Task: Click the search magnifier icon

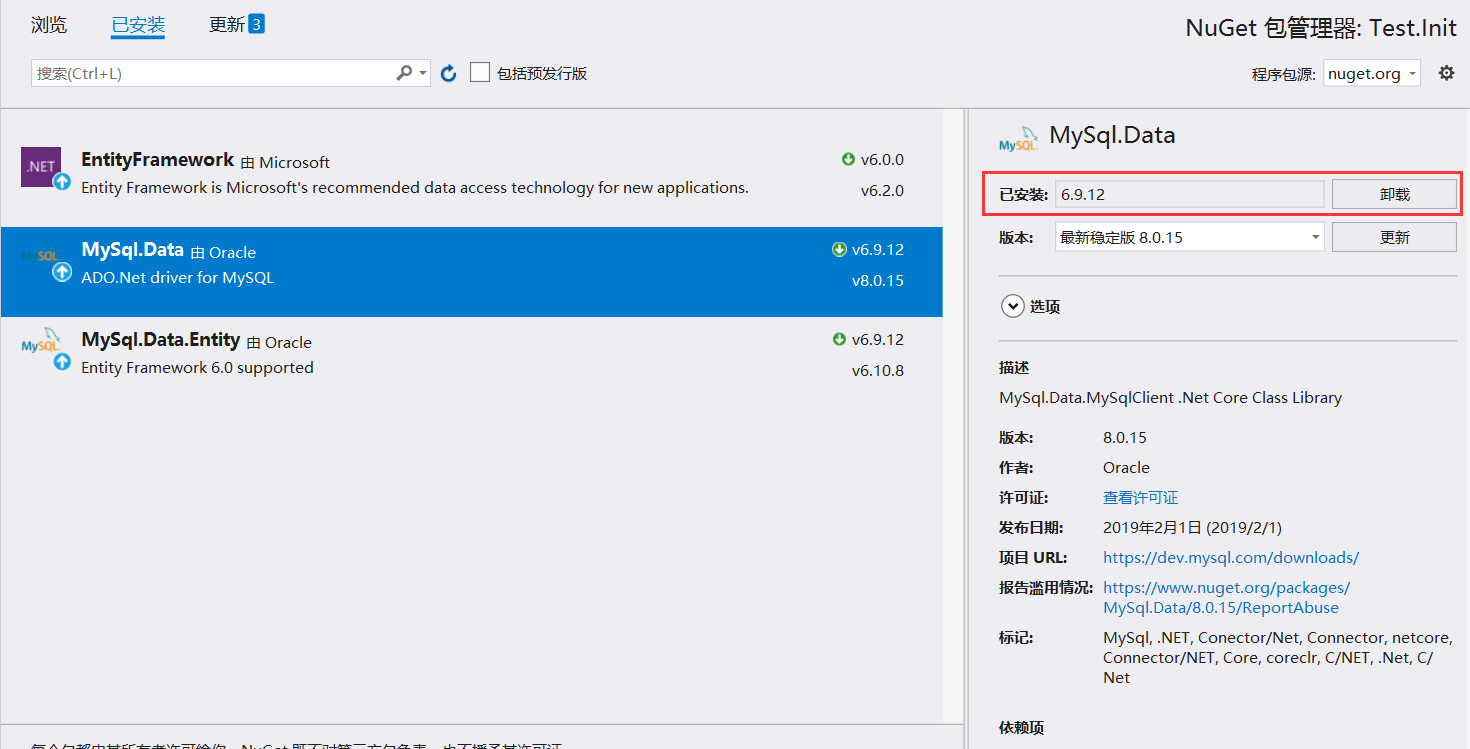Action: 404,73
